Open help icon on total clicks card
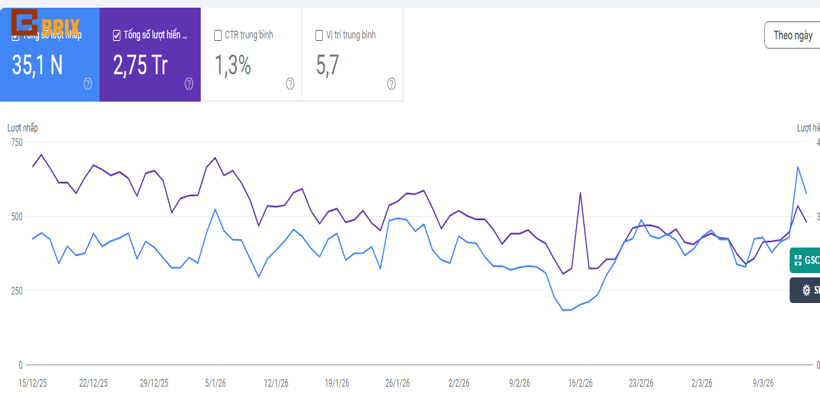Screen dimensions: 820x408 [x=88, y=84]
